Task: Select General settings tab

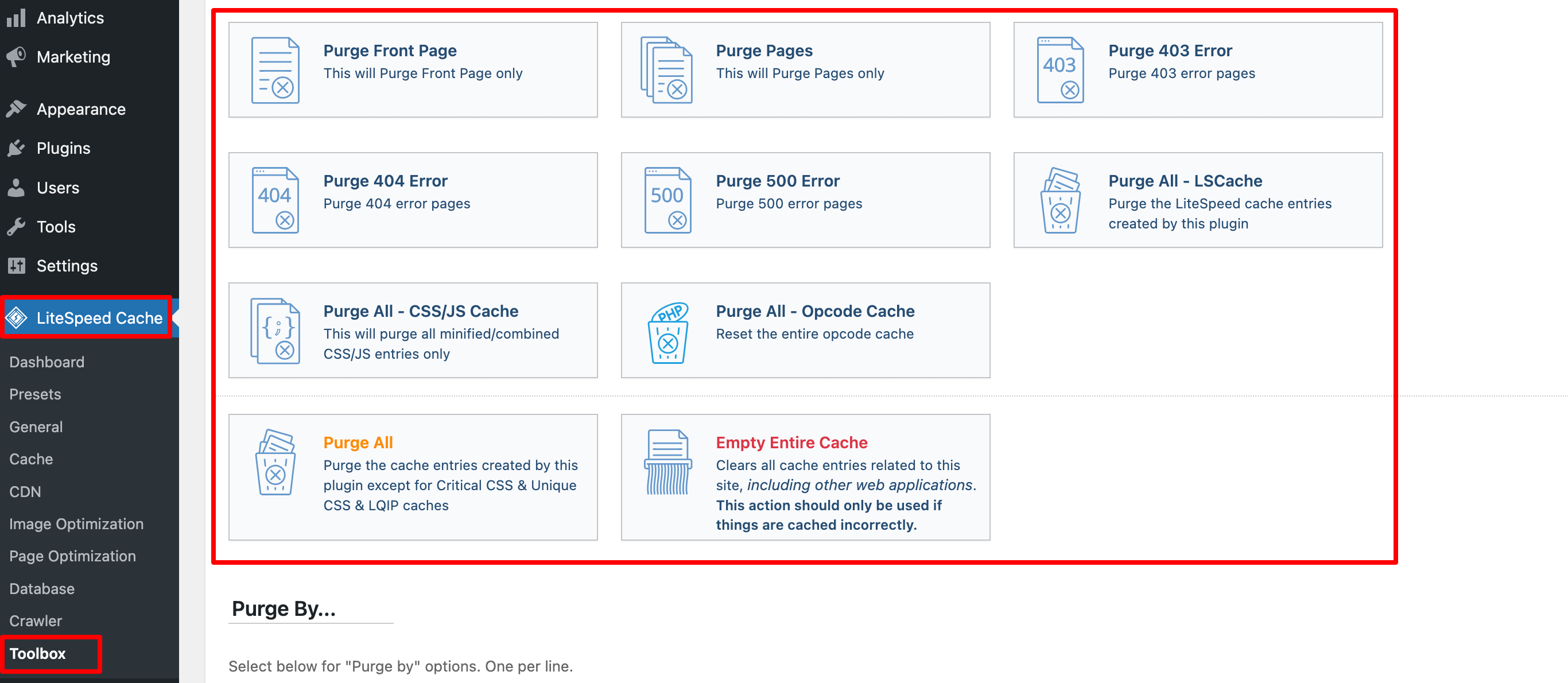Action: [36, 426]
